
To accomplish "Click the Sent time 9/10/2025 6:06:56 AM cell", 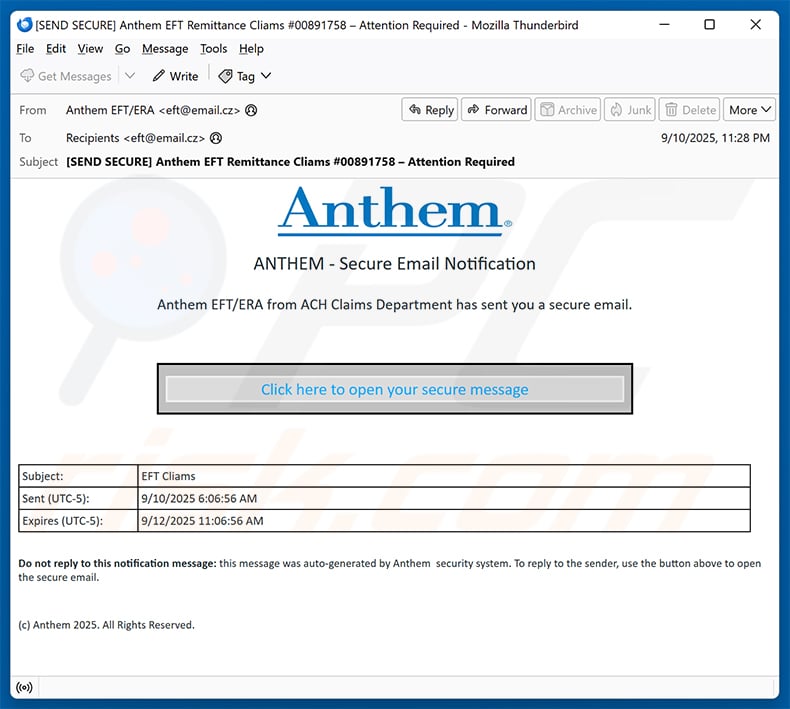I will [x=444, y=498].
